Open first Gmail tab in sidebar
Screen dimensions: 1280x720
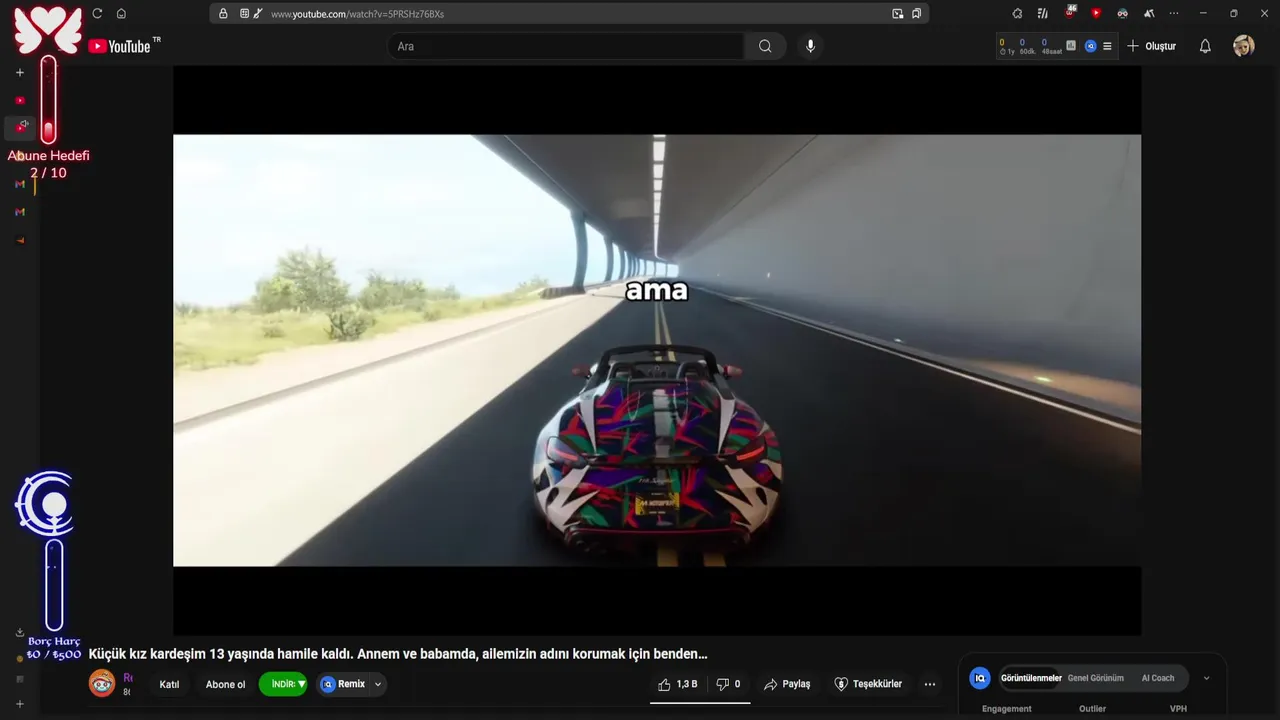(x=20, y=184)
